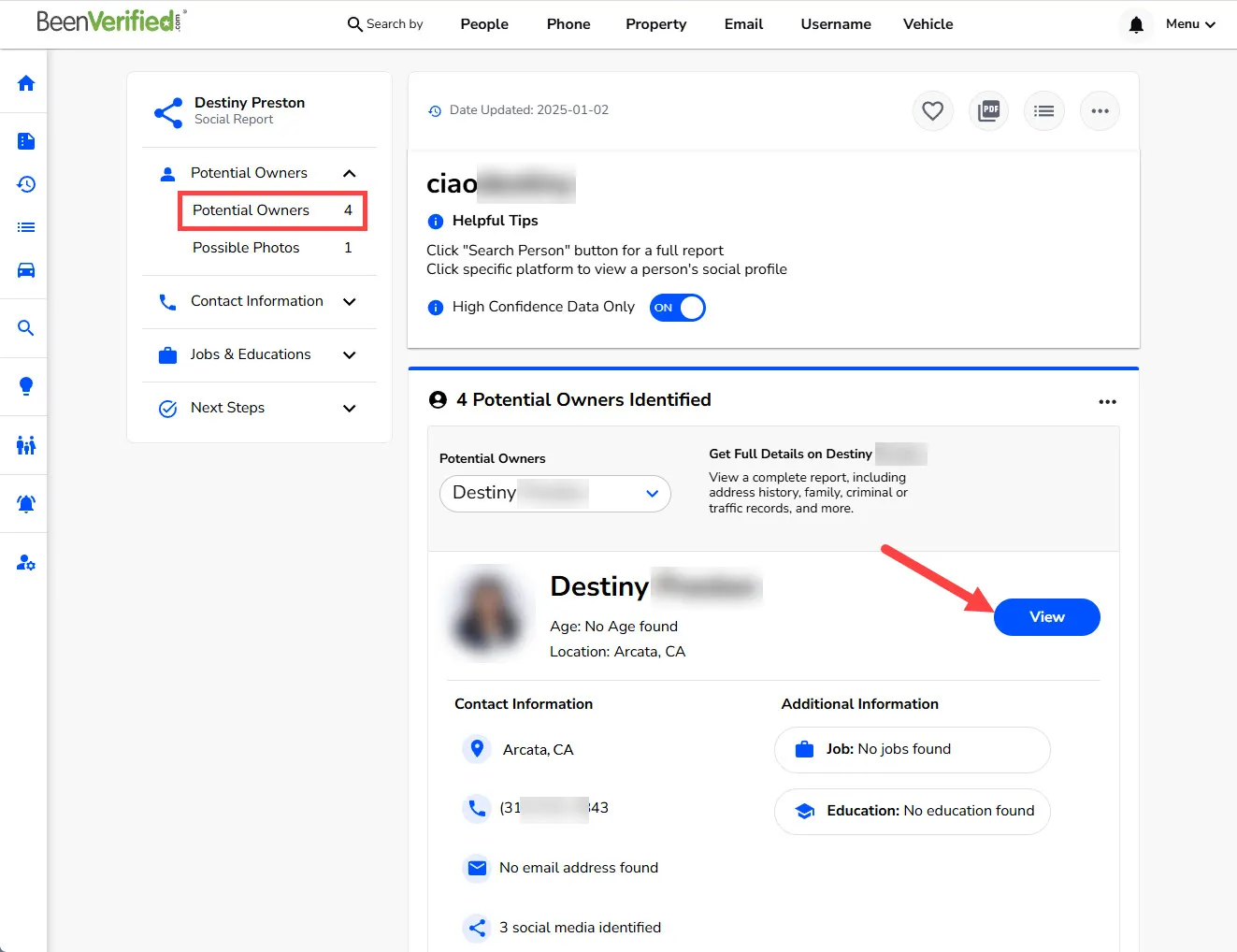Screen dimensions: 1237x952
Task: Start a new search using the magnifier icon
Action: click(23, 327)
